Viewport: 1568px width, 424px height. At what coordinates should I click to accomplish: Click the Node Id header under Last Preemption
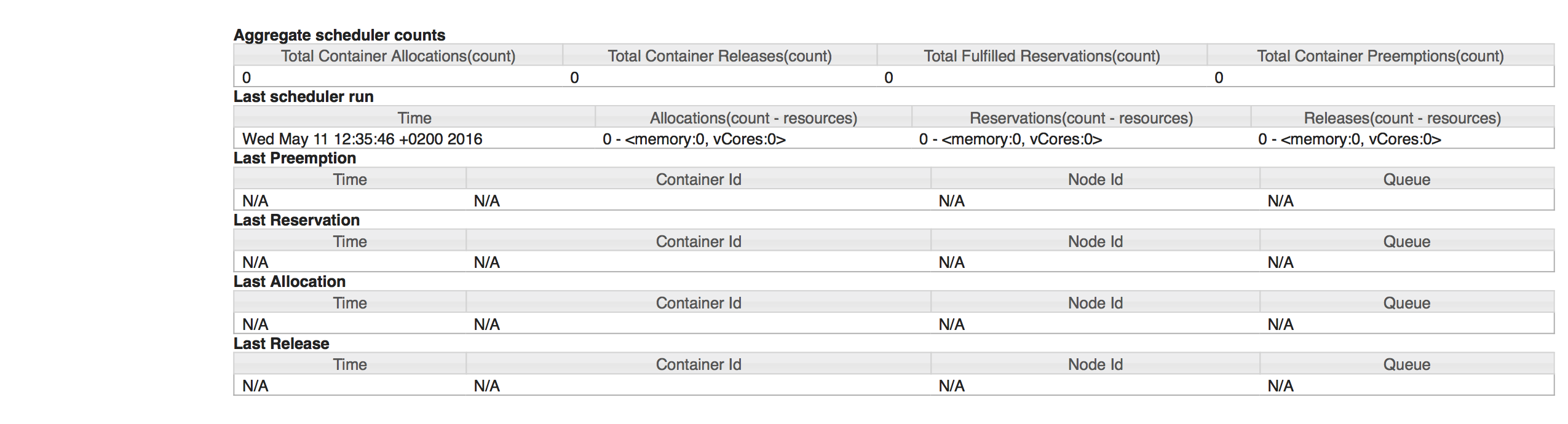tap(1095, 179)
